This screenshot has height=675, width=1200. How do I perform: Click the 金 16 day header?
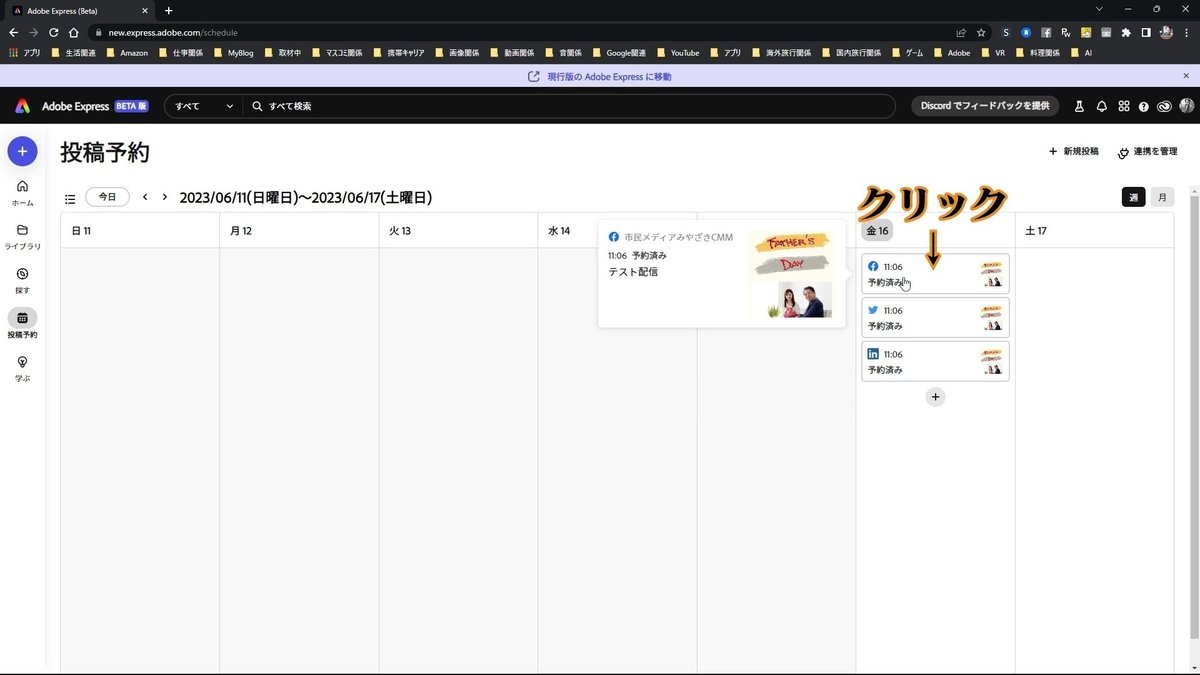pos(877,231)
